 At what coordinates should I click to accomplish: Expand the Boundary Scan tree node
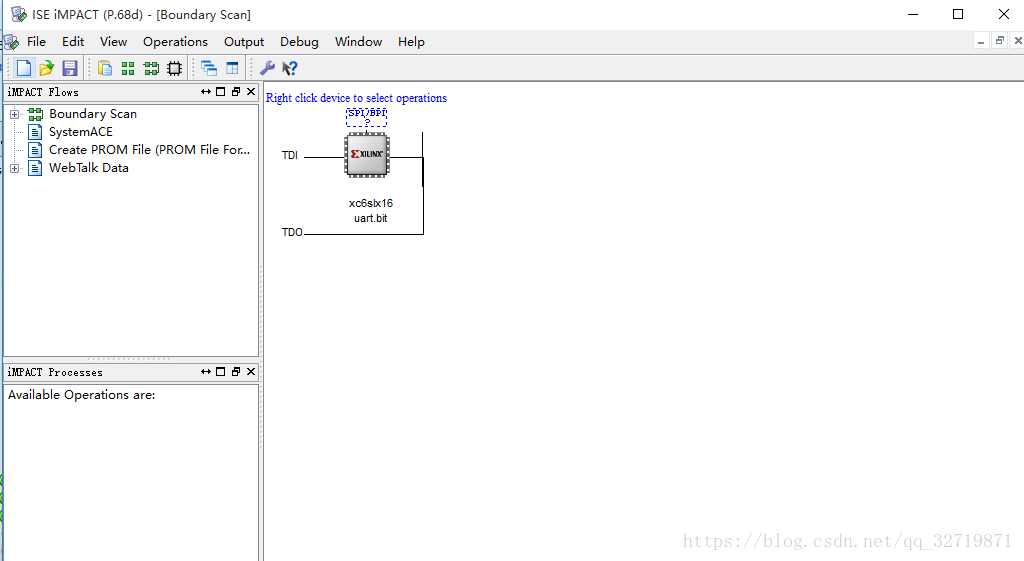(14, 114)
